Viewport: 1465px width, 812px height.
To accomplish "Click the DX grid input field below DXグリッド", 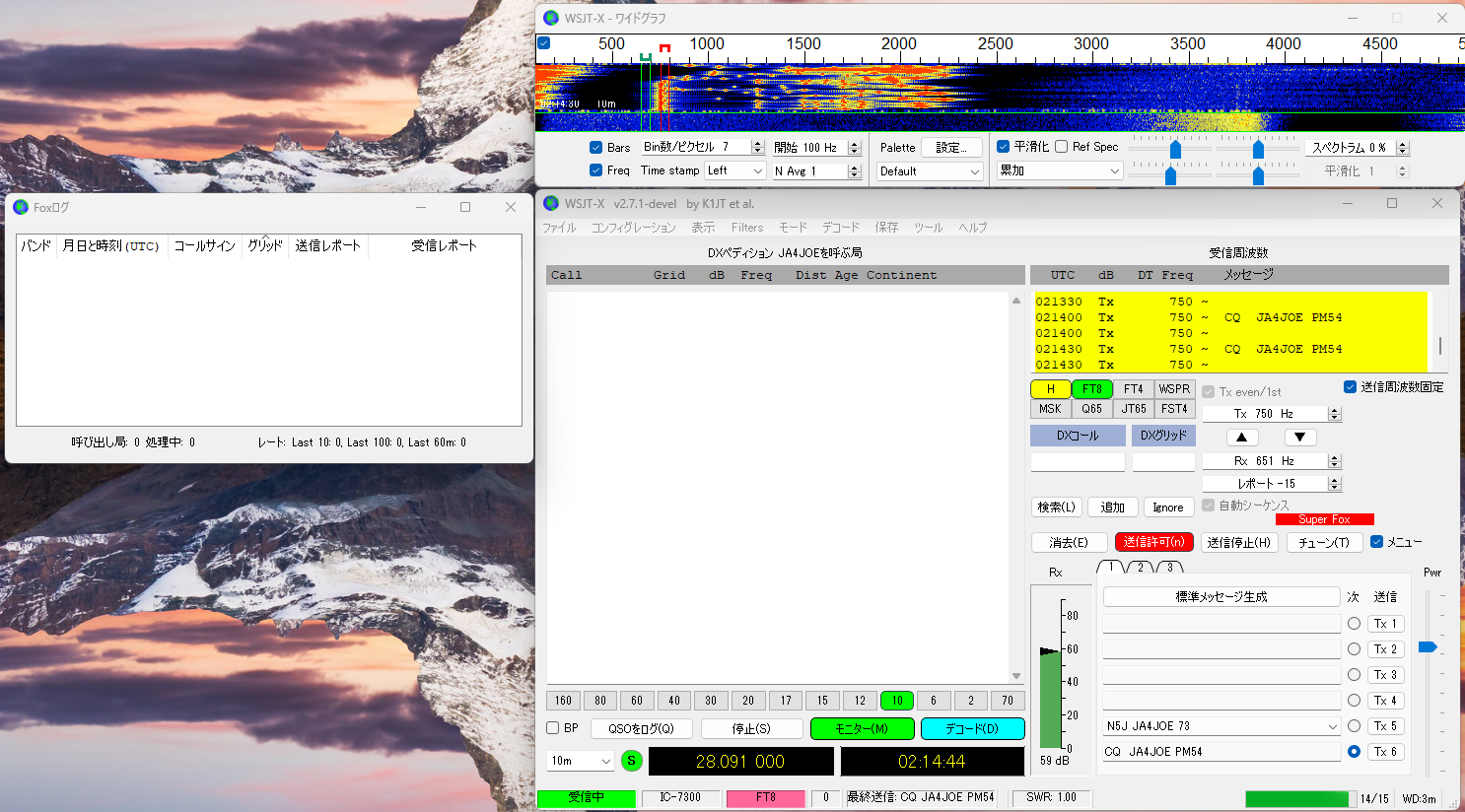I will [1164, 462].
